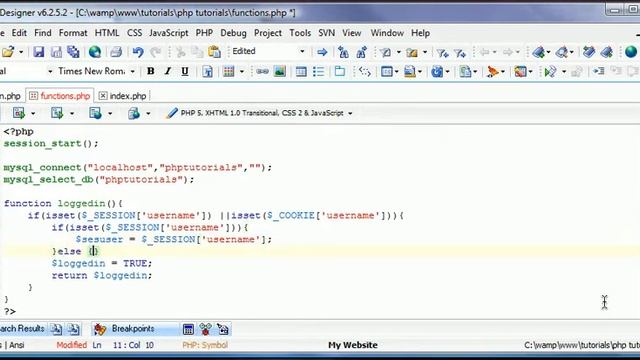Viewport: 640px width, 360px height.
Task: Open the Help menu
Action: tap(420, 33)
